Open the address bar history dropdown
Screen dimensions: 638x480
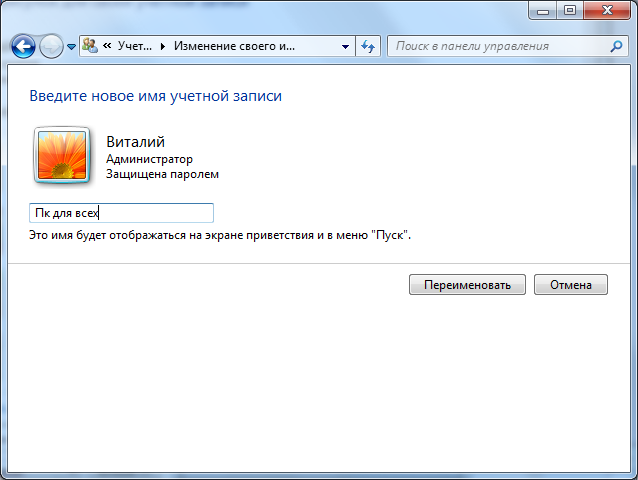pos(345,46)
